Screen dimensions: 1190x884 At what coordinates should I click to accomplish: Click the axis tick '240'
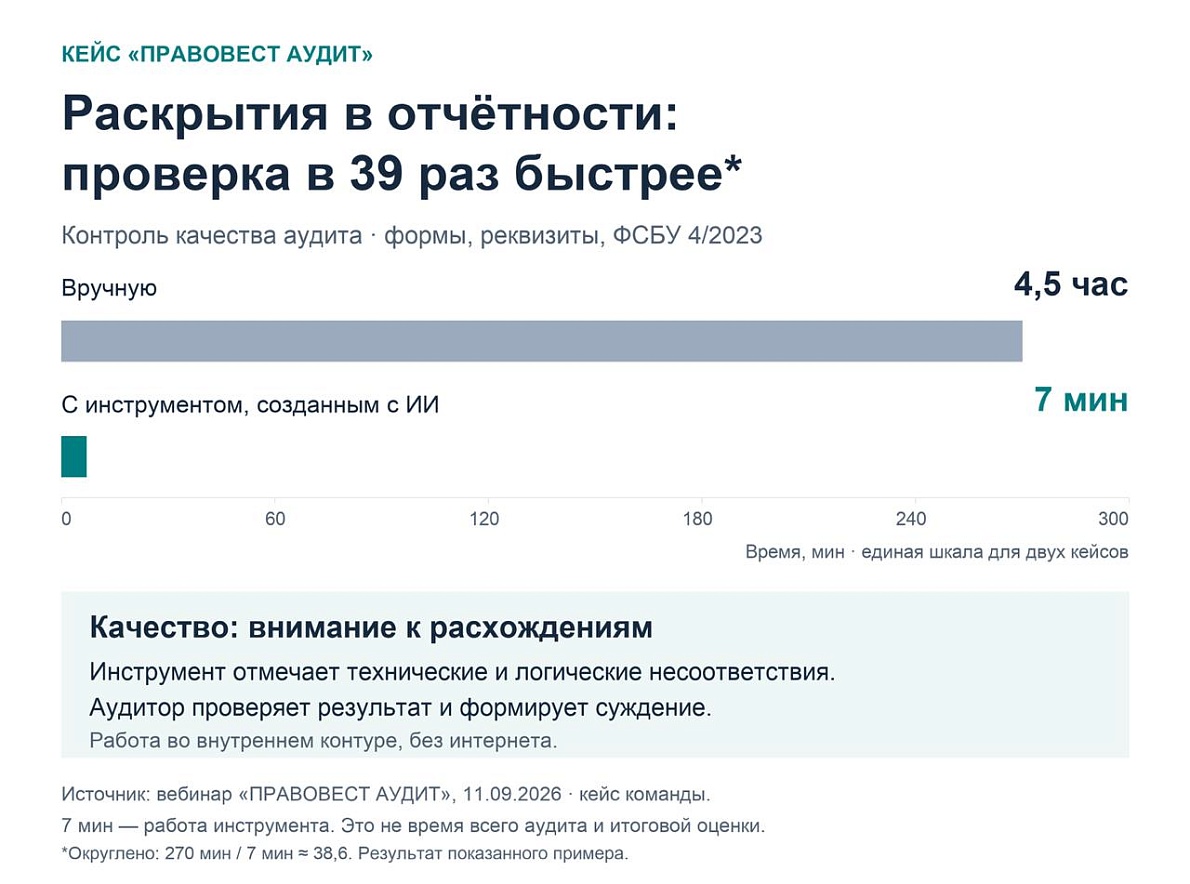[911, 519]
